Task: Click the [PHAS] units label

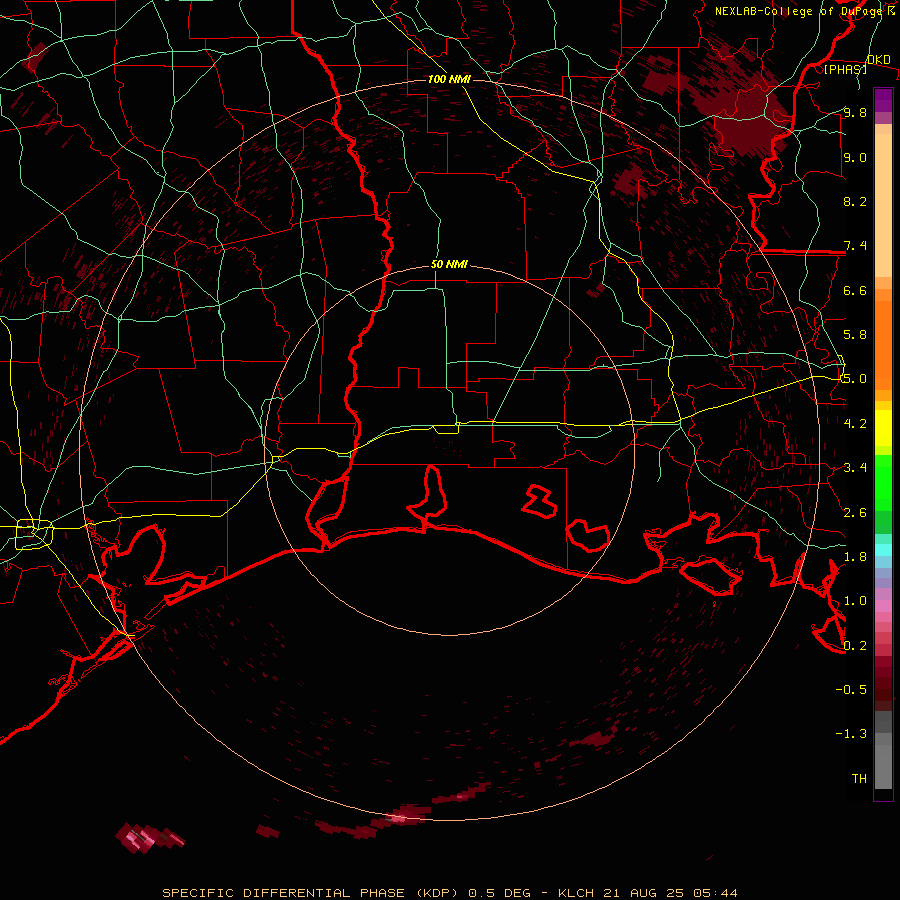Action: click(x=845, y=69)
